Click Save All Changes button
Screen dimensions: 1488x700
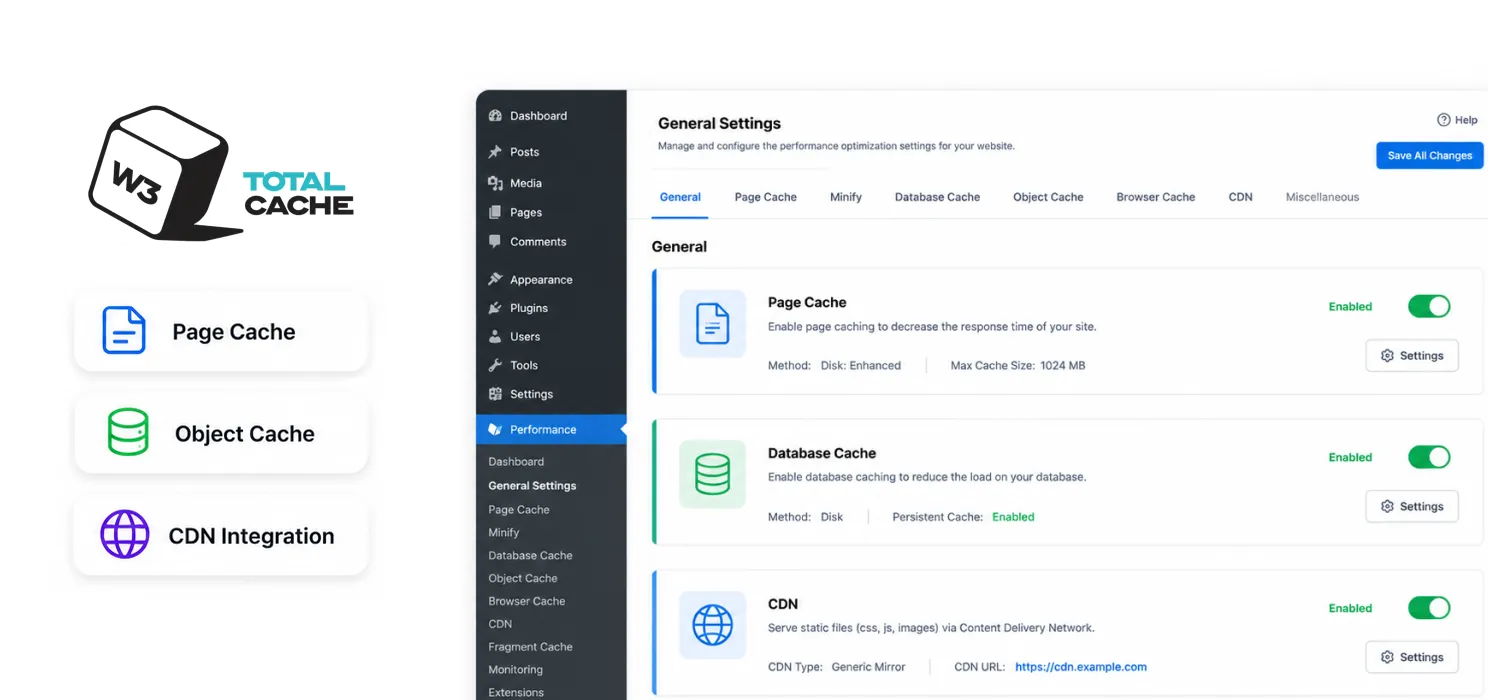pos(1430,155)
